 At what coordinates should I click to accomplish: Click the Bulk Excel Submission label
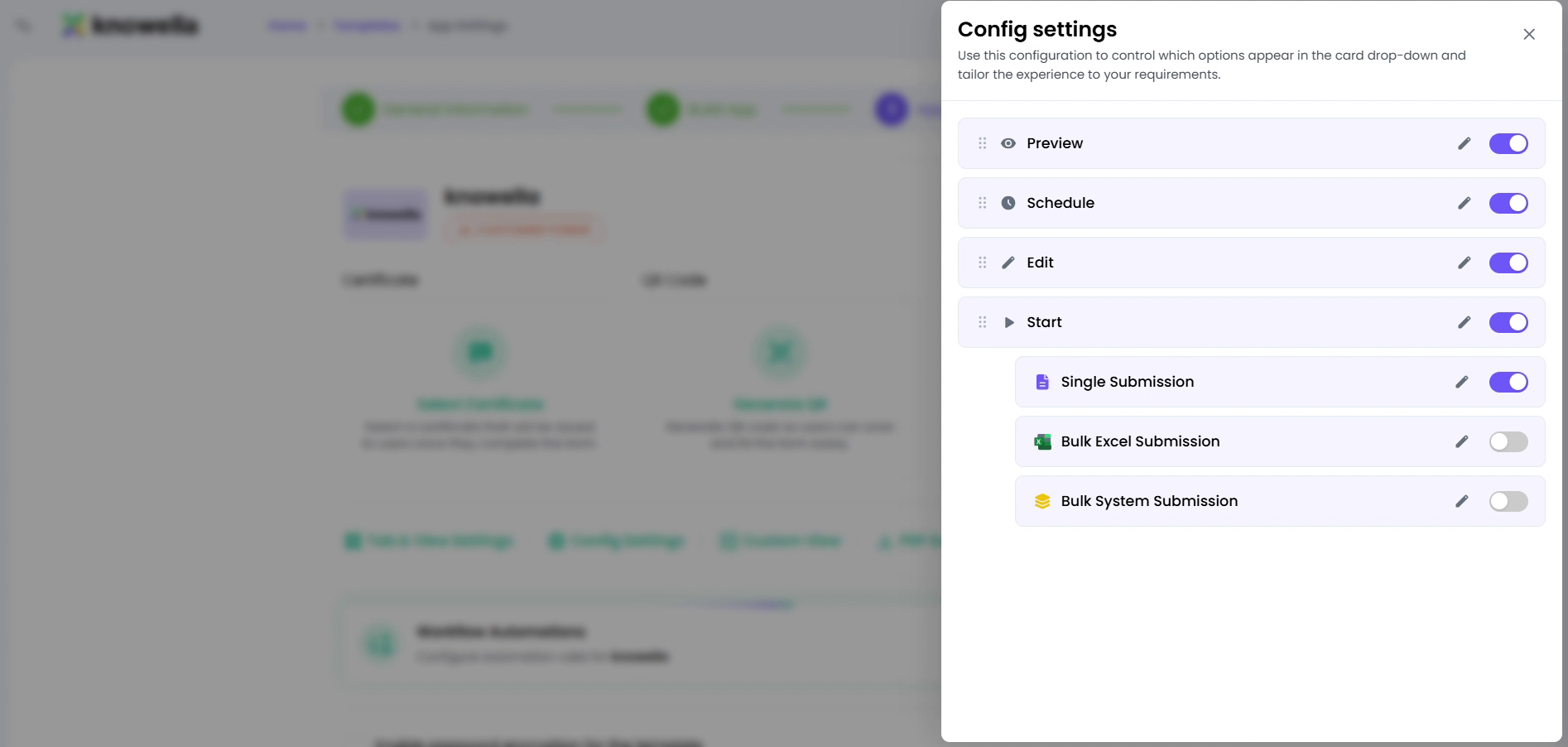(1140, 441)
